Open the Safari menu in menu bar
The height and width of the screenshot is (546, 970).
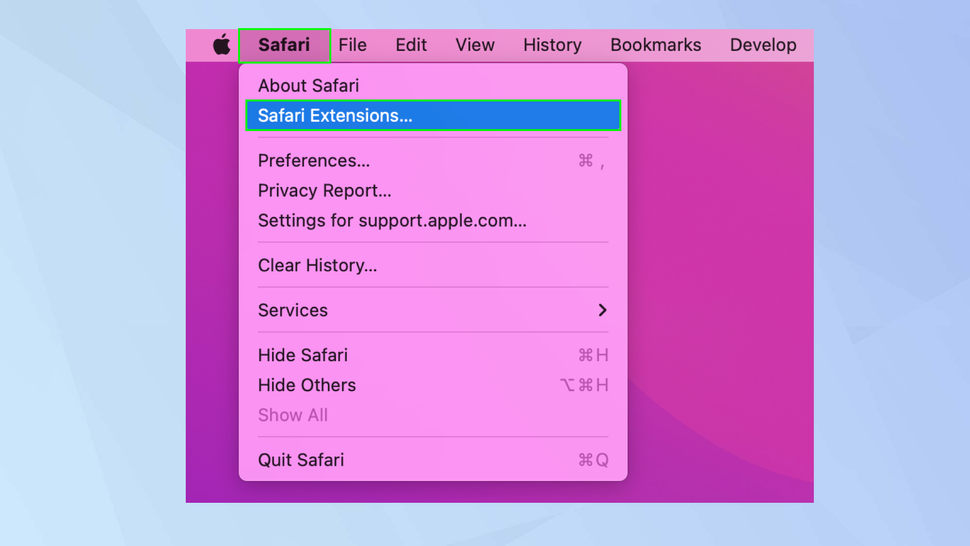(284, 45)
